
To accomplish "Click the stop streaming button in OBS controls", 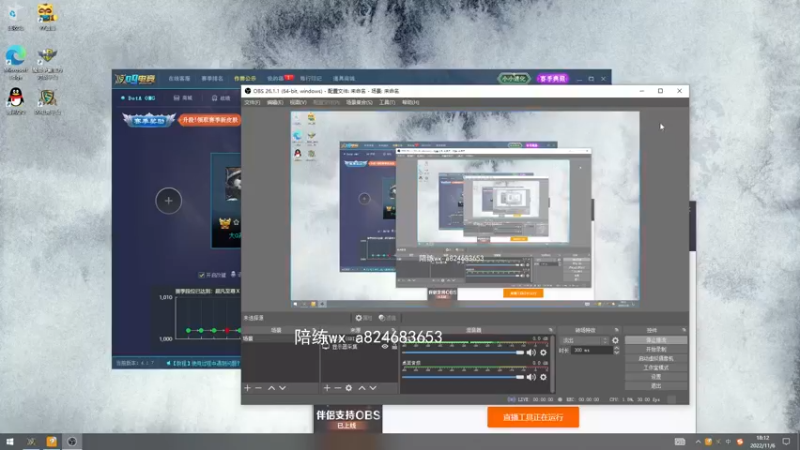I will pyautogui.click(x=656, y=340).
